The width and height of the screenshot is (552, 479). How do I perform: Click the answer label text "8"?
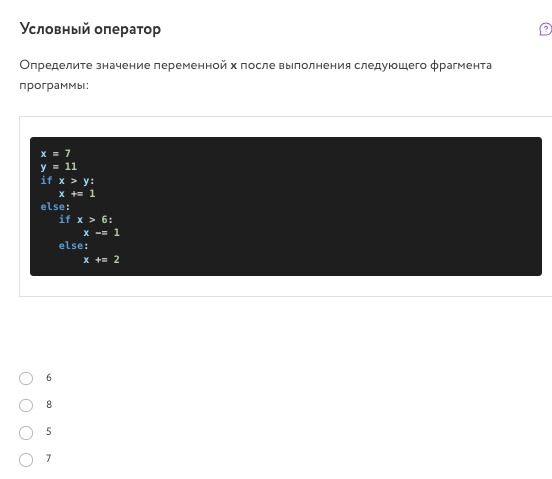(49, 404)
